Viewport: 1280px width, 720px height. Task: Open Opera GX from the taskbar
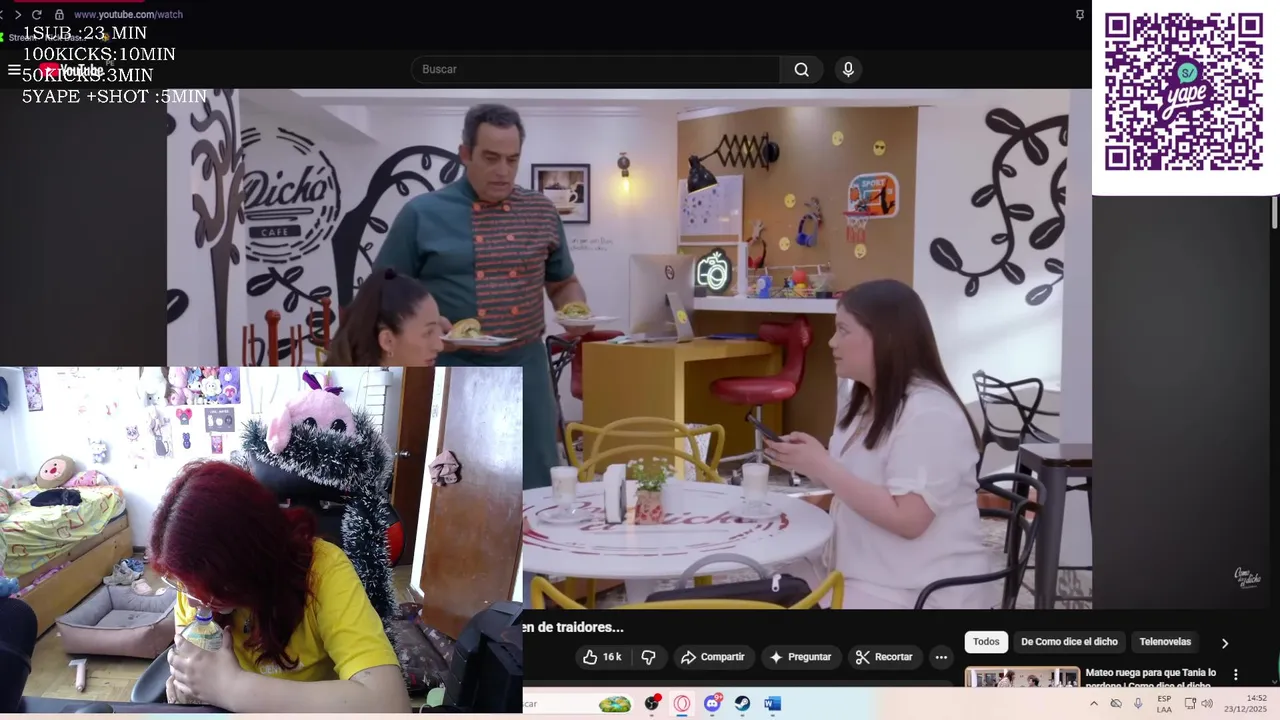pos(682,704)
